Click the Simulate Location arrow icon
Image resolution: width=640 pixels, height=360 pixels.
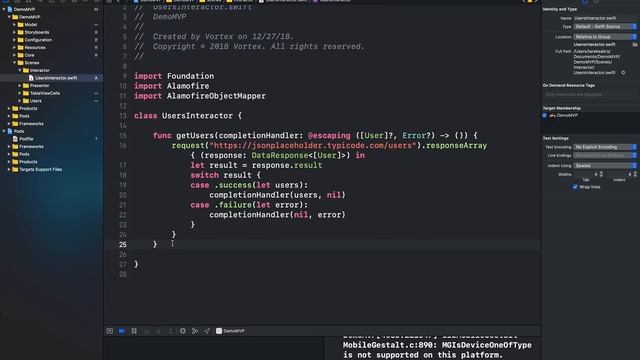(207, 331)
